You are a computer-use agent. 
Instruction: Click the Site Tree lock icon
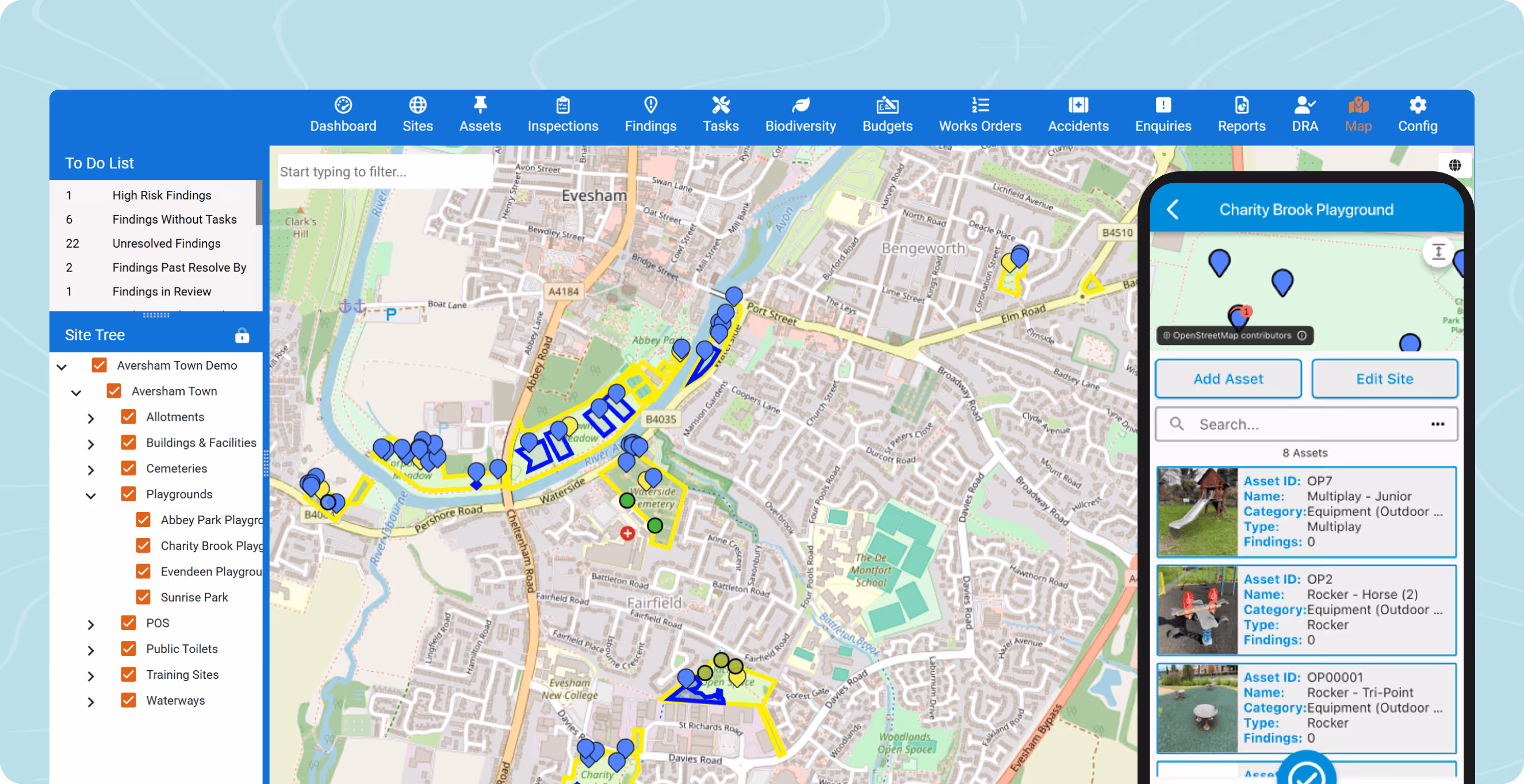click(x=242, y=335)
